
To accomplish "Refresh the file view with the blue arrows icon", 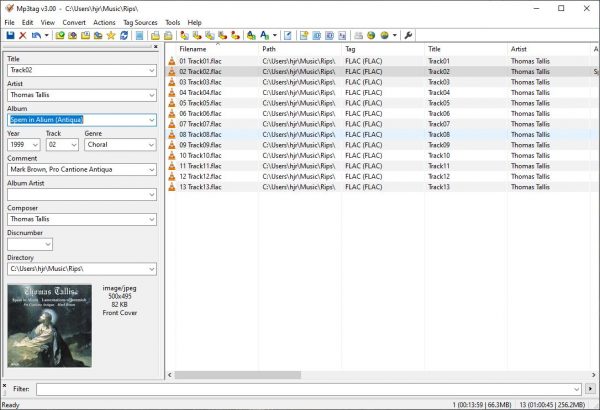I will [124, 36].
